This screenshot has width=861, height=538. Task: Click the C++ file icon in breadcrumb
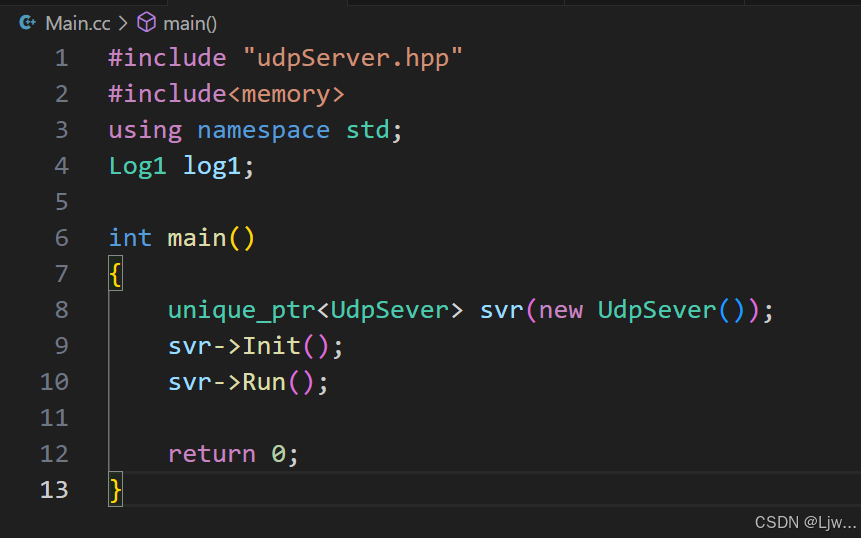point(28,23)
